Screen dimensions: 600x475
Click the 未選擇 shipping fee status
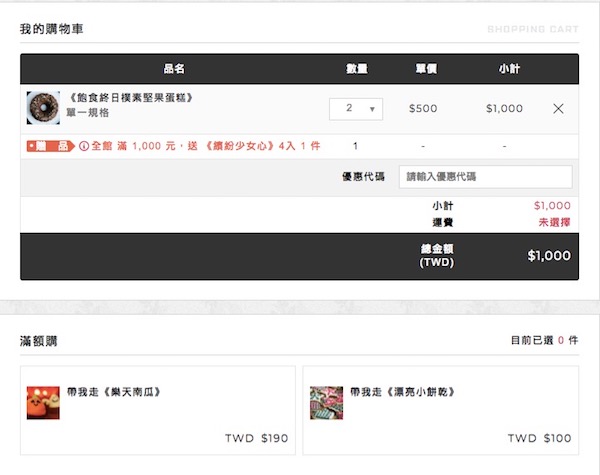click(x=554, y=222)
